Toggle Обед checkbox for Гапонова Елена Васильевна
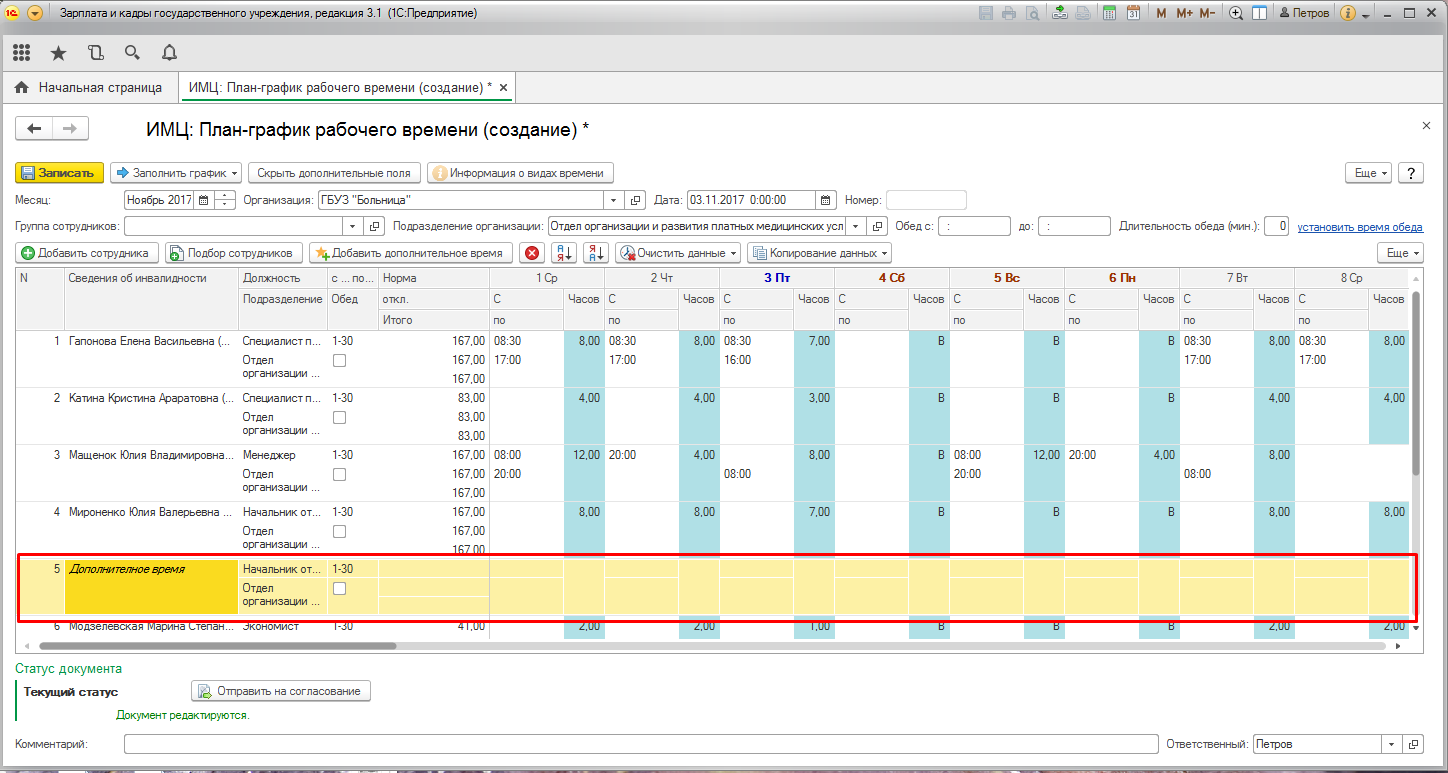 pyautogui.click(x=339, y=360)
